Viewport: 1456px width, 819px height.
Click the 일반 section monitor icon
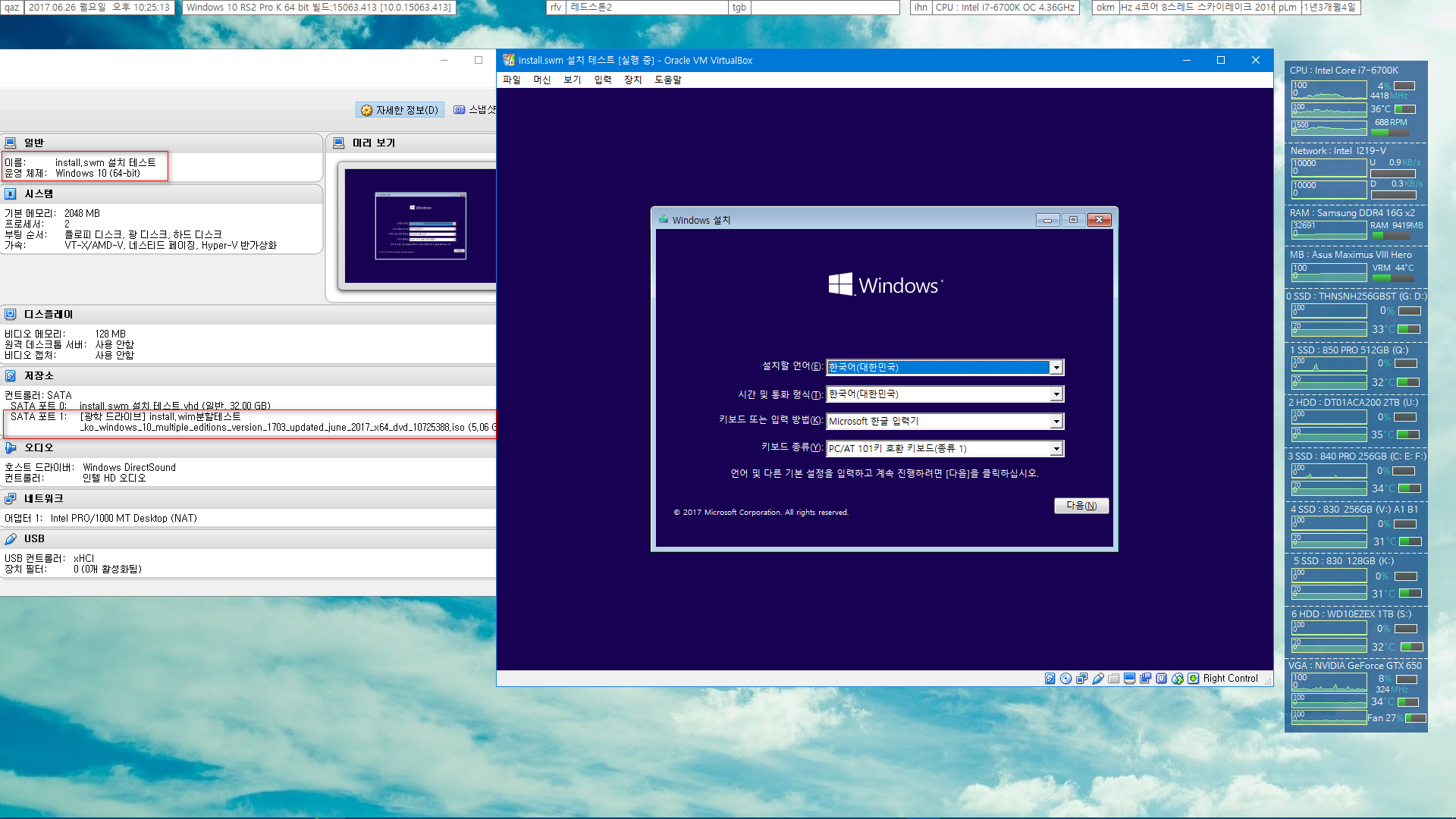point(11,143)
